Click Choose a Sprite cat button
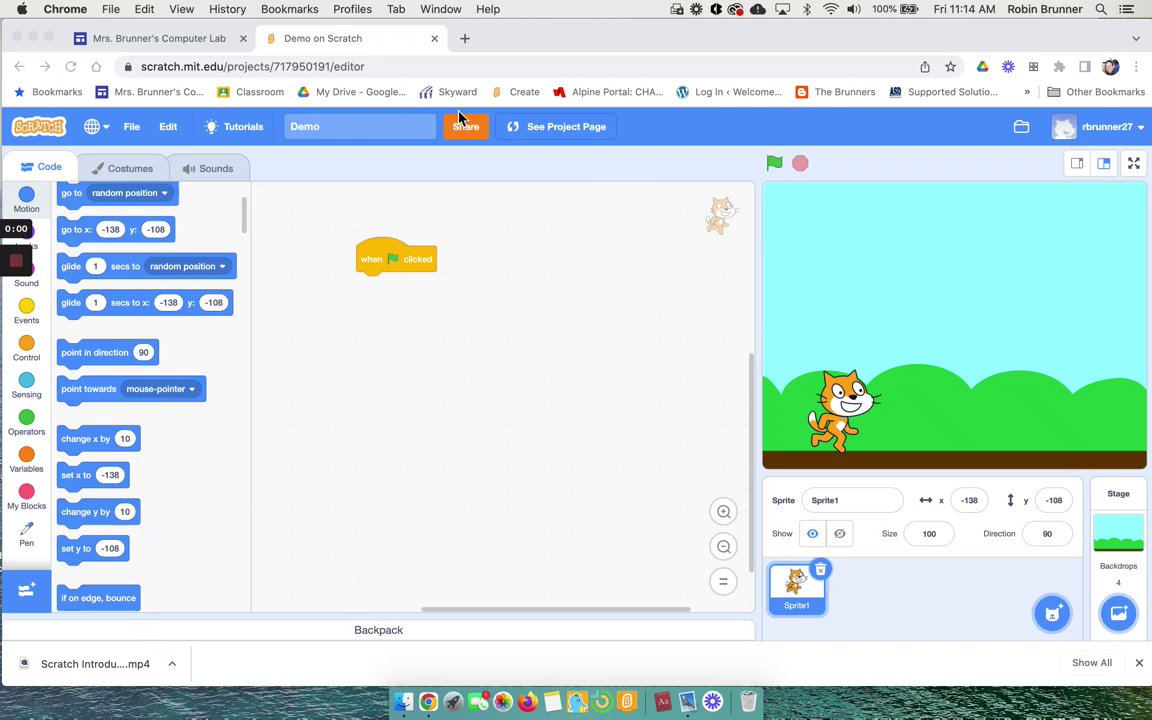Image resolution: width=1152 pixels, height=720 pixels. (x=1052, y=613)
